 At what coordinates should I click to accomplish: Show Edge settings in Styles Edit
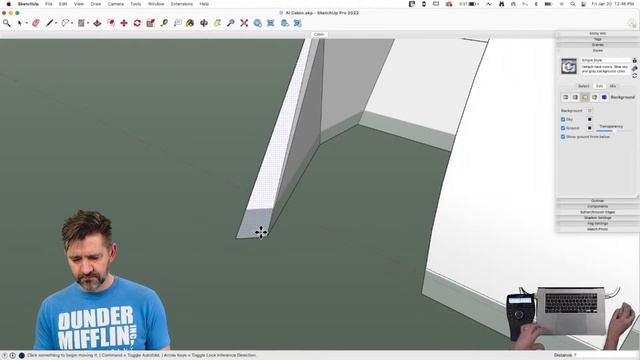click(x=565, y=97)
